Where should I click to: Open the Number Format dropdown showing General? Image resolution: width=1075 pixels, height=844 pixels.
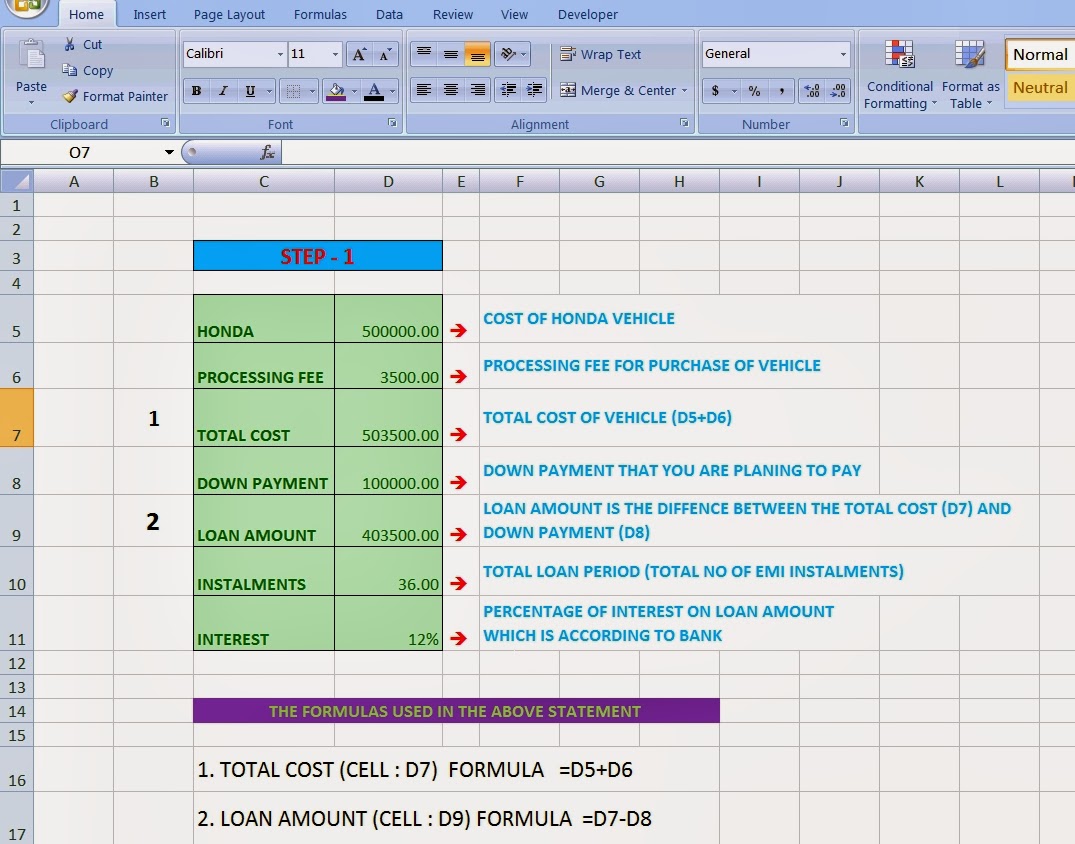pyautogui.click(x=775, y=53)
